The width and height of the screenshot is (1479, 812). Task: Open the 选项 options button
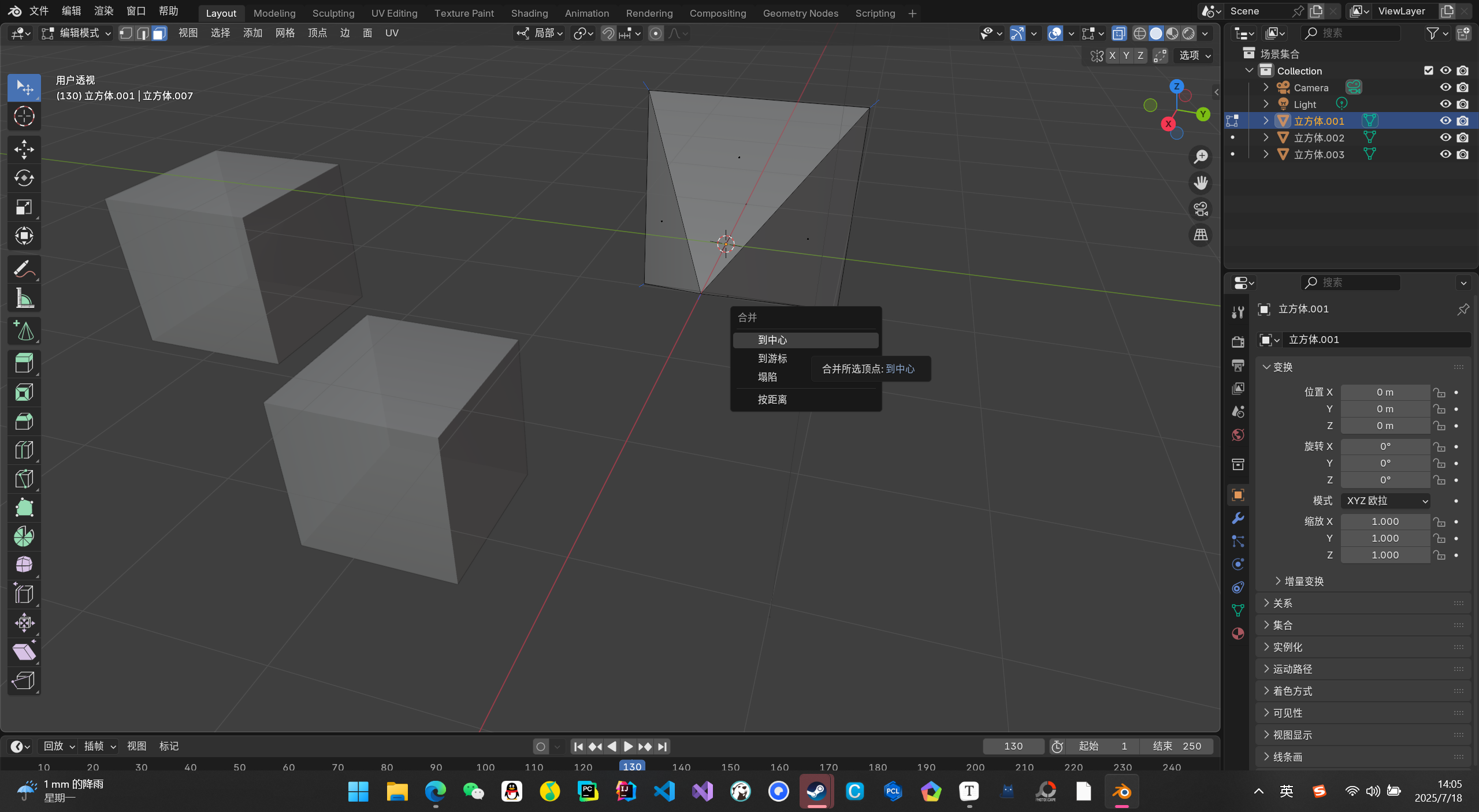pyautogui.click(x=1194, y=55)
